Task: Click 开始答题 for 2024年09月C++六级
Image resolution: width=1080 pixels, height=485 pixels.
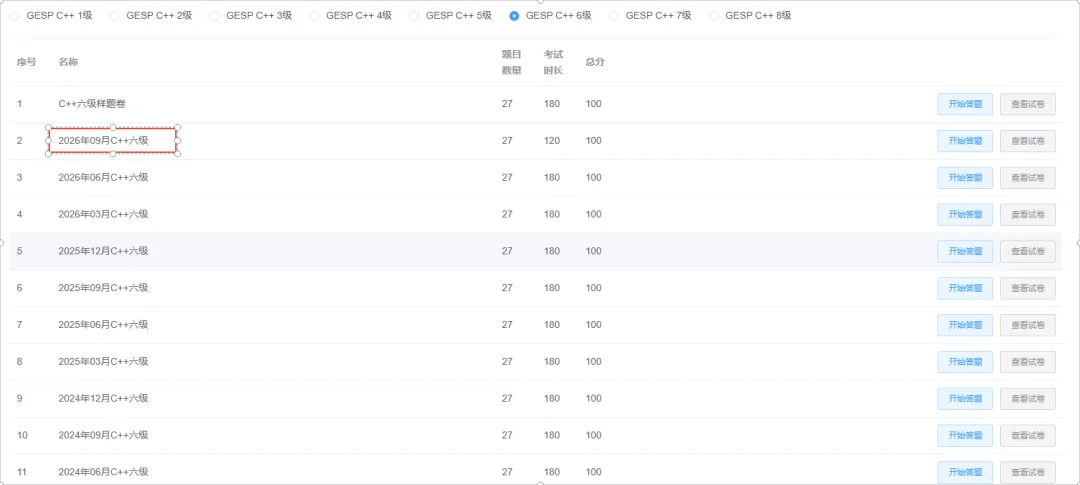Action: coord(964,435)
